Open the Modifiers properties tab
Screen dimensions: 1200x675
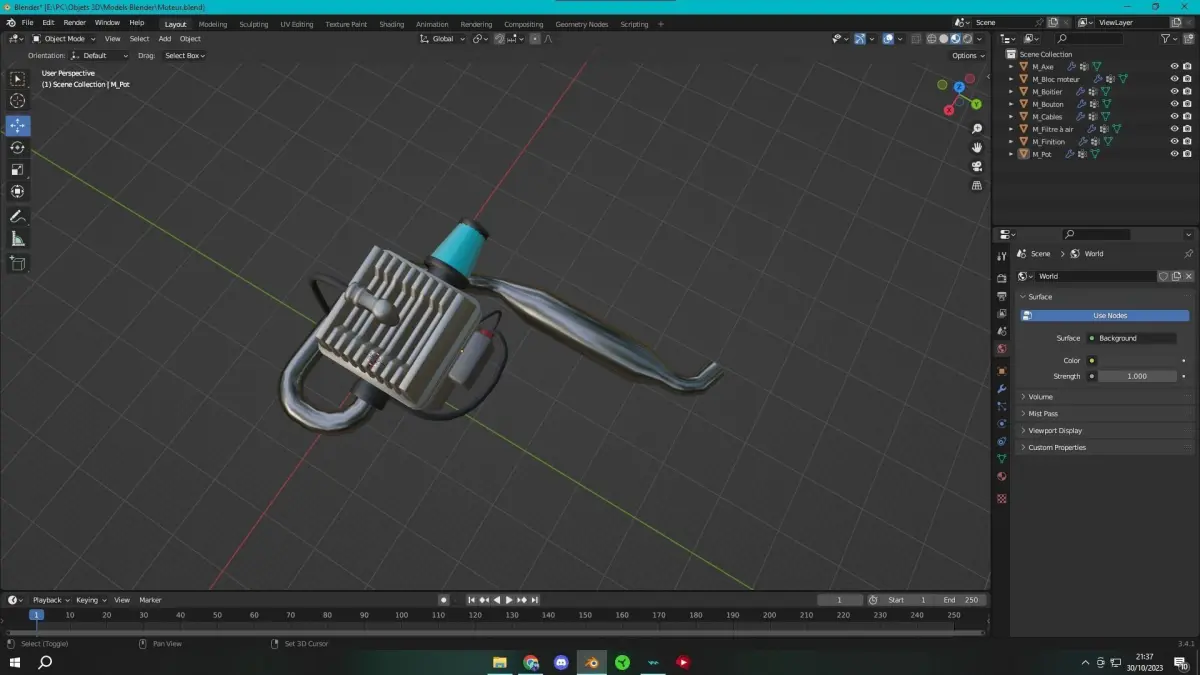[1002, 388]
